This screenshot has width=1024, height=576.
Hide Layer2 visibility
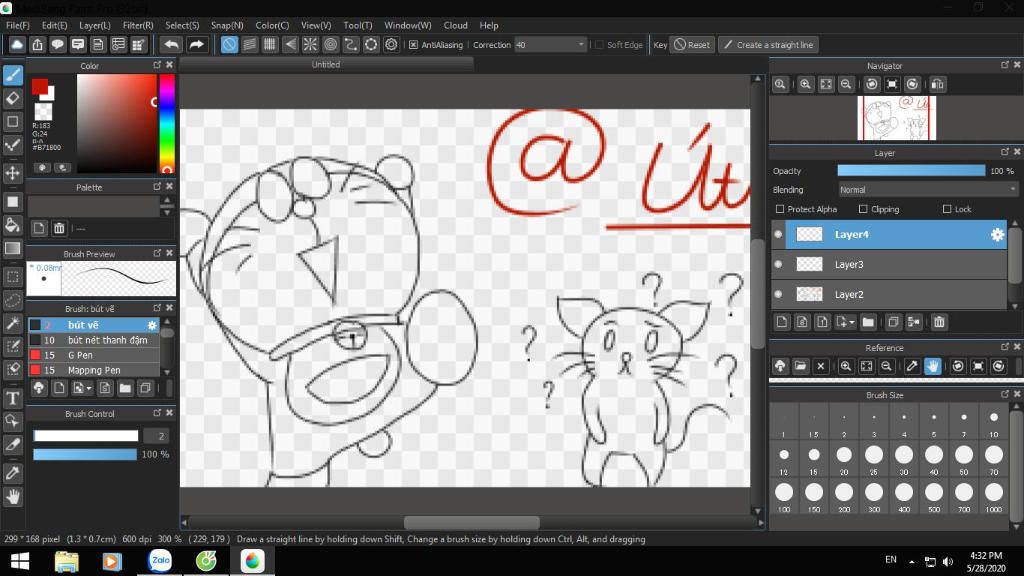[x=778, y=295]
